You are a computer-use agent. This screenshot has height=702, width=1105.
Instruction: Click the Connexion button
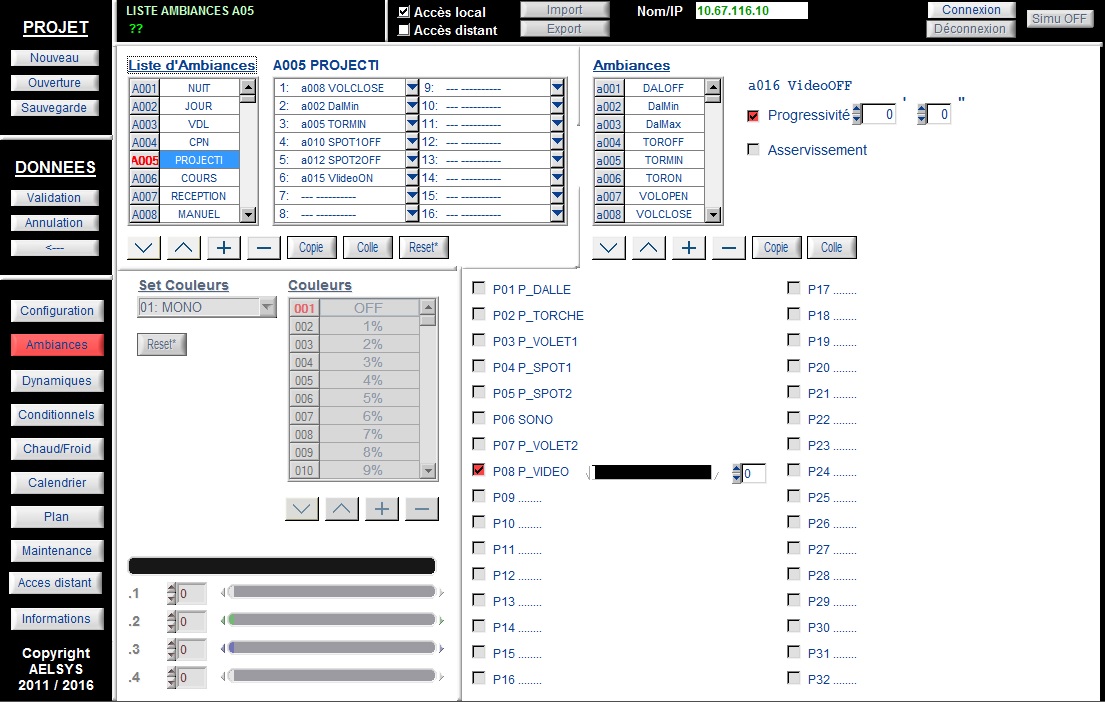971,10
